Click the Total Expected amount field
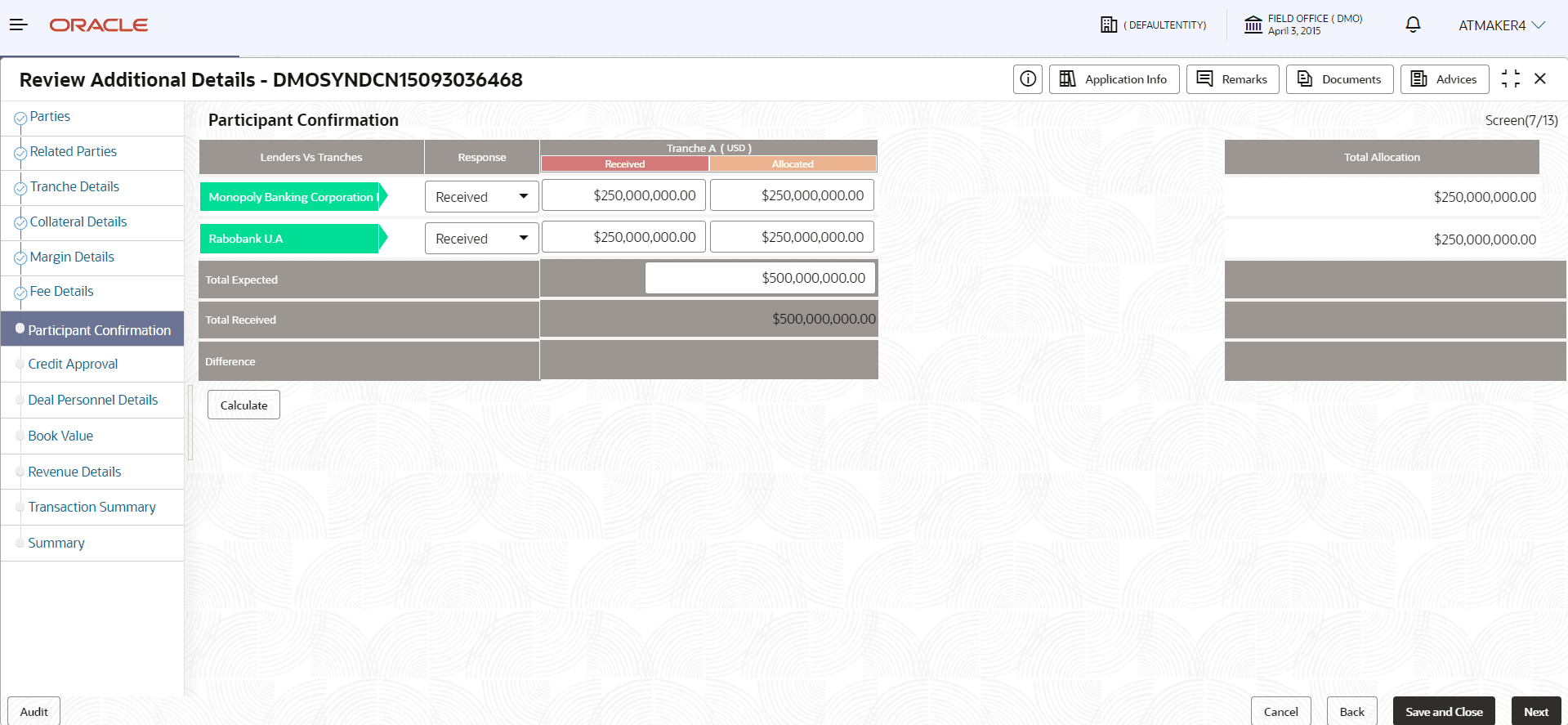1568x725 pixels. 760,278
